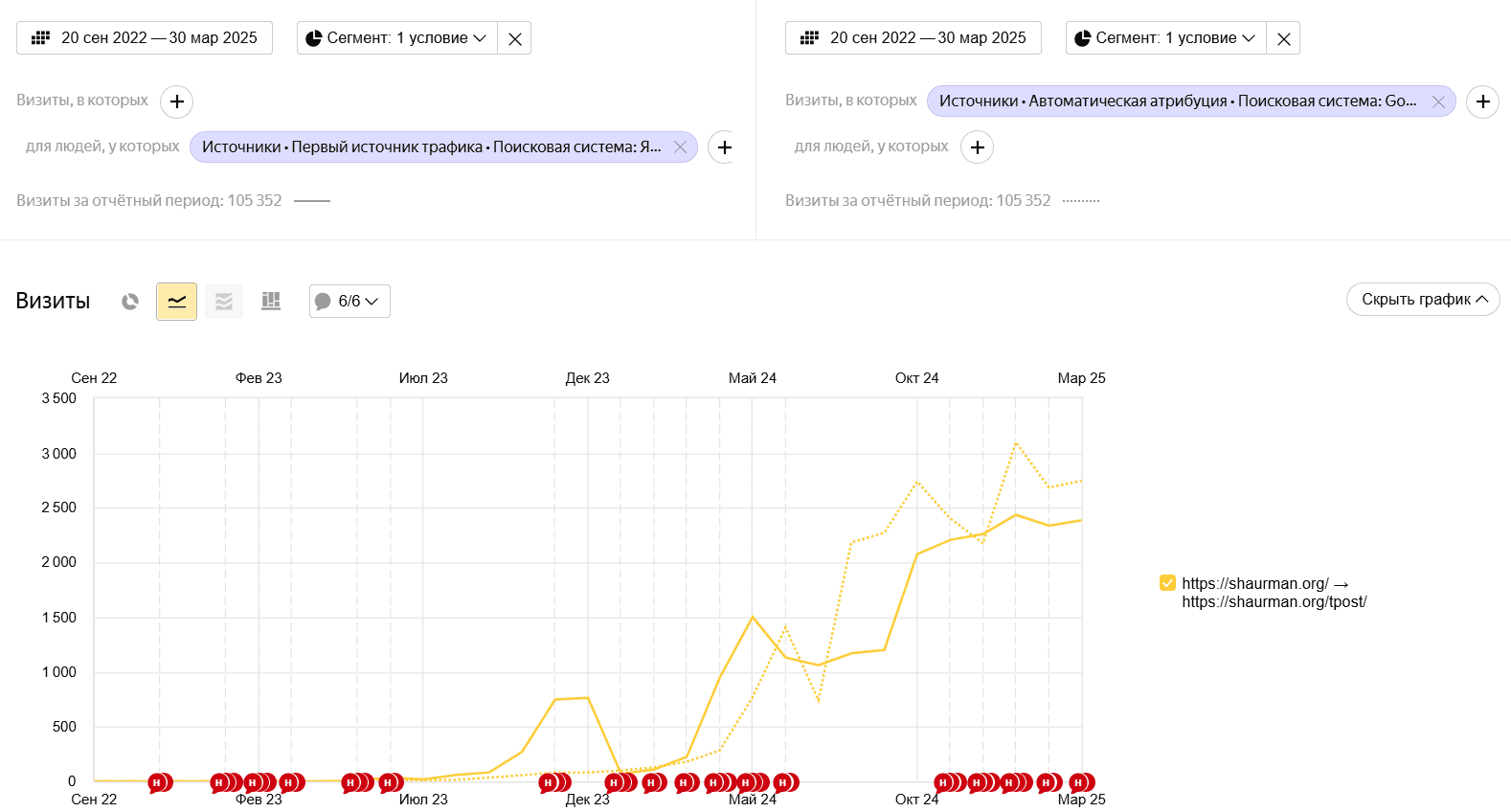The width and height of the screenshot is (1511, 812).
Task: Click the first red note marker on timeline
Action: point(158,783)
